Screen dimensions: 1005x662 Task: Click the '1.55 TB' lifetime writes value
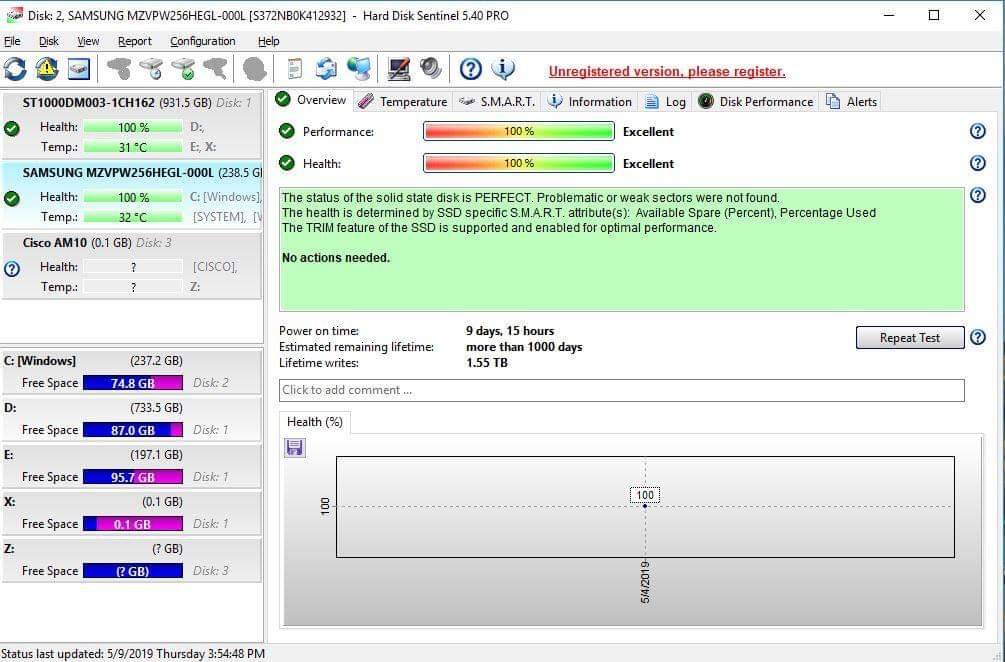pos(486,363)
